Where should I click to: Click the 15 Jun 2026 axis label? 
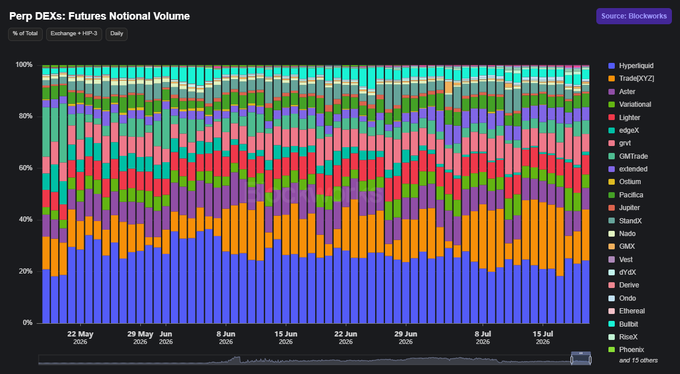286,338
